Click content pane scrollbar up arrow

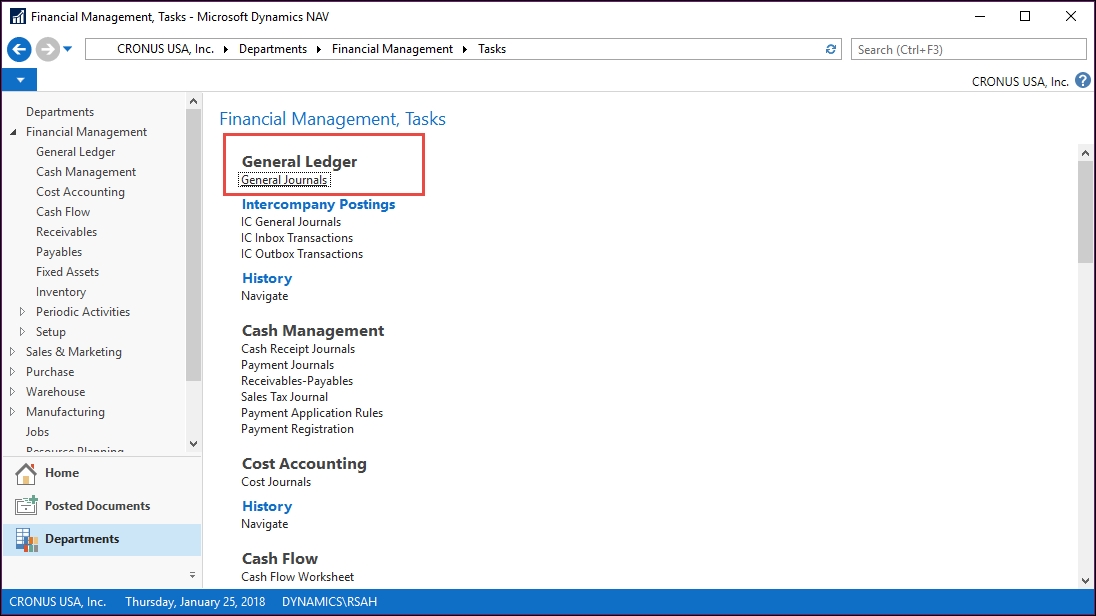pos(1085,152)
